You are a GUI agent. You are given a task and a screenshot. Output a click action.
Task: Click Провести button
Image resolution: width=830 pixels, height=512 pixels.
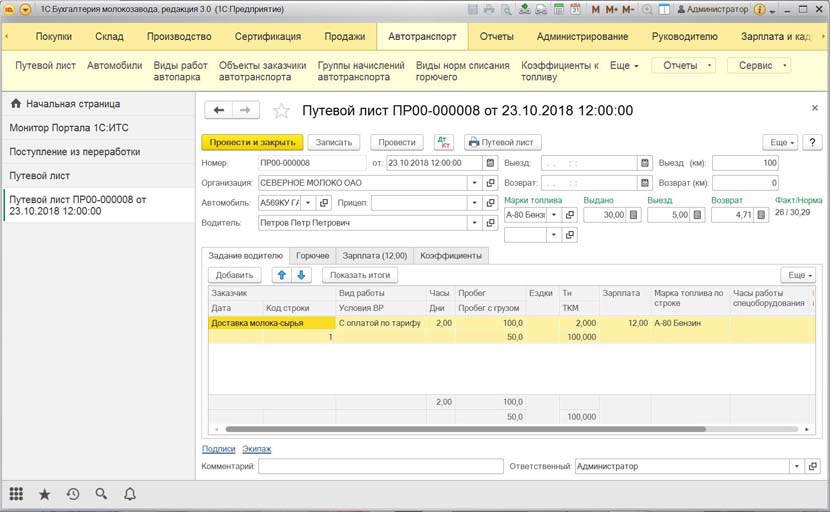coord(397,142)
